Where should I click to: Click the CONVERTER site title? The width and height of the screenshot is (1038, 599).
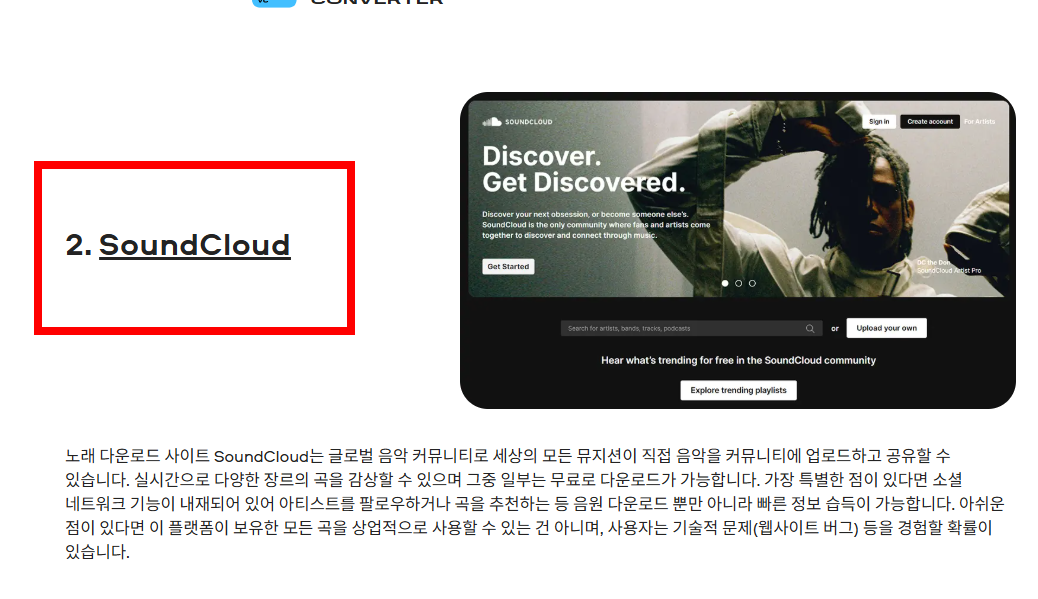(x=375, y=3)
